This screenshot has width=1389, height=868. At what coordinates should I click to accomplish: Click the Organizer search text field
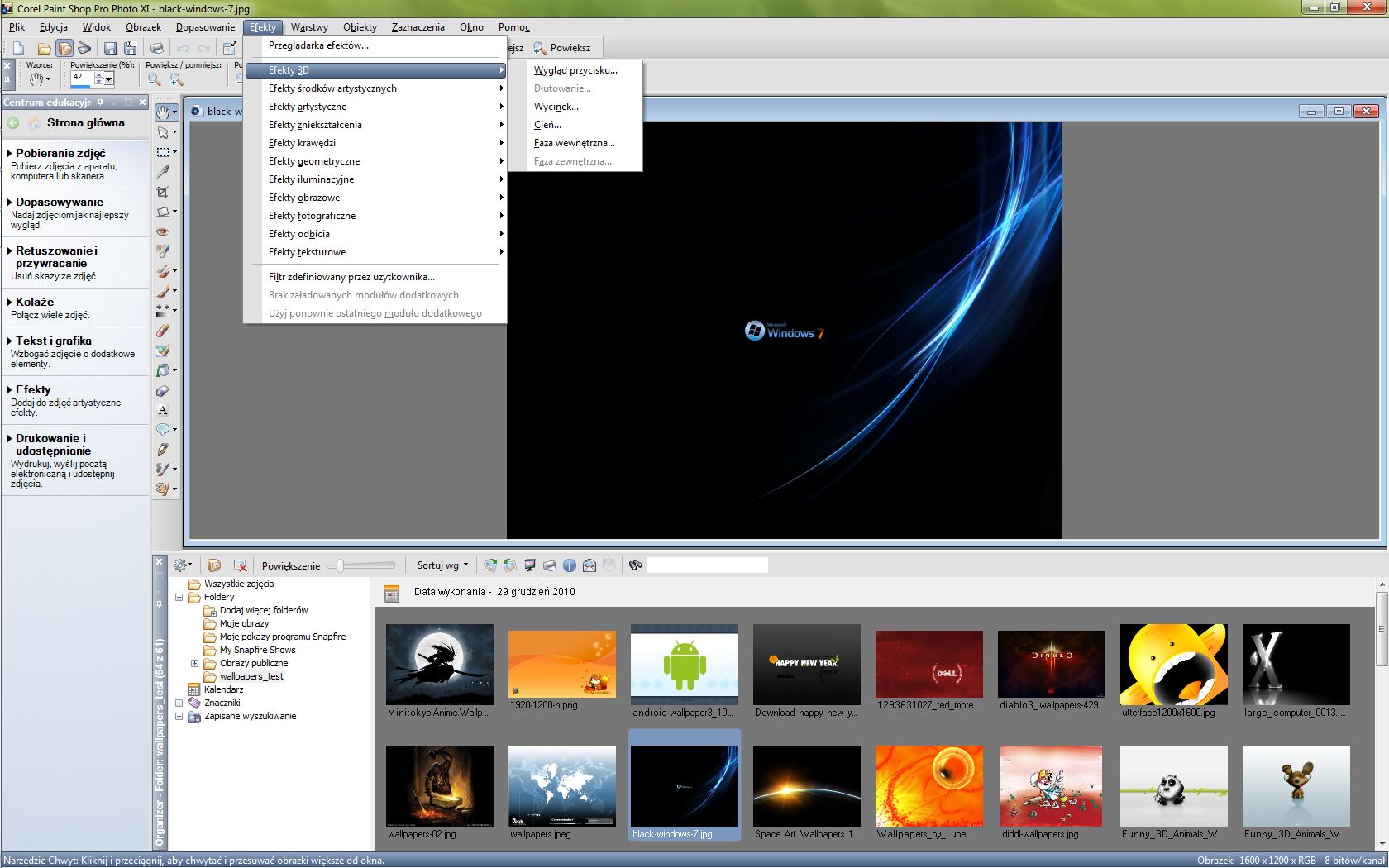click(707, 565)
